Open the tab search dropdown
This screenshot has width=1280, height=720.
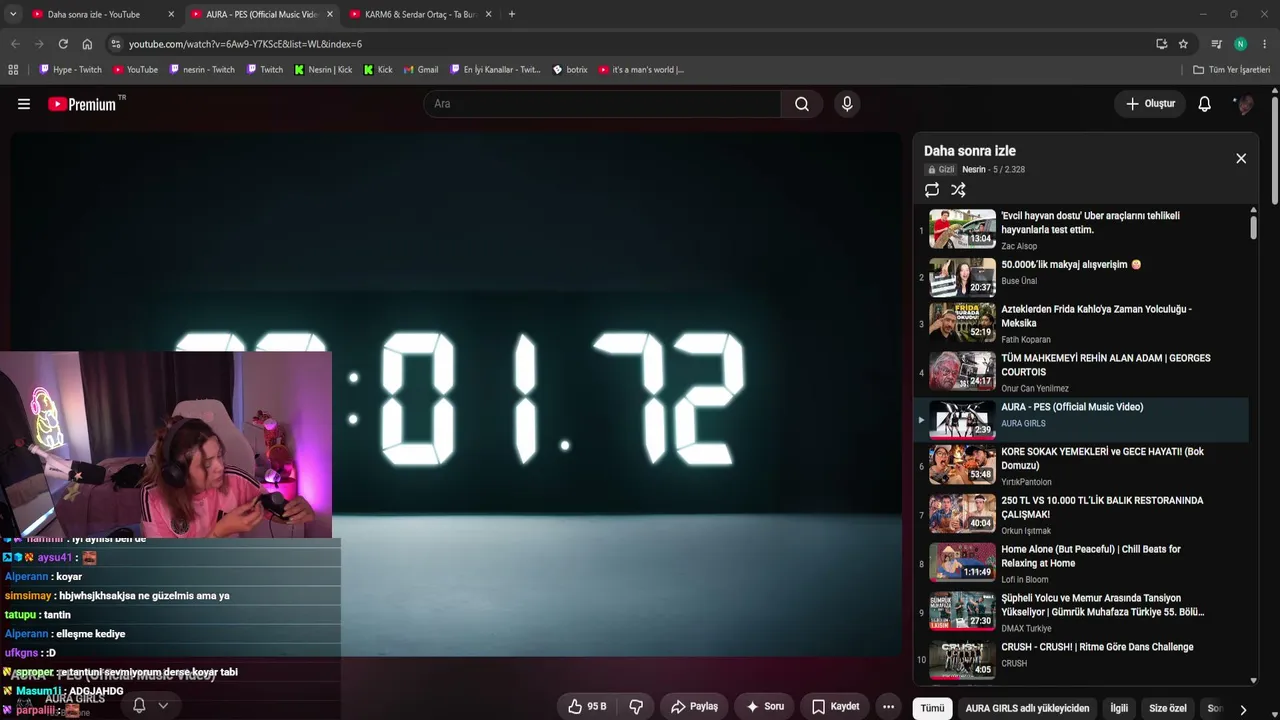click(x=13, y=14)
